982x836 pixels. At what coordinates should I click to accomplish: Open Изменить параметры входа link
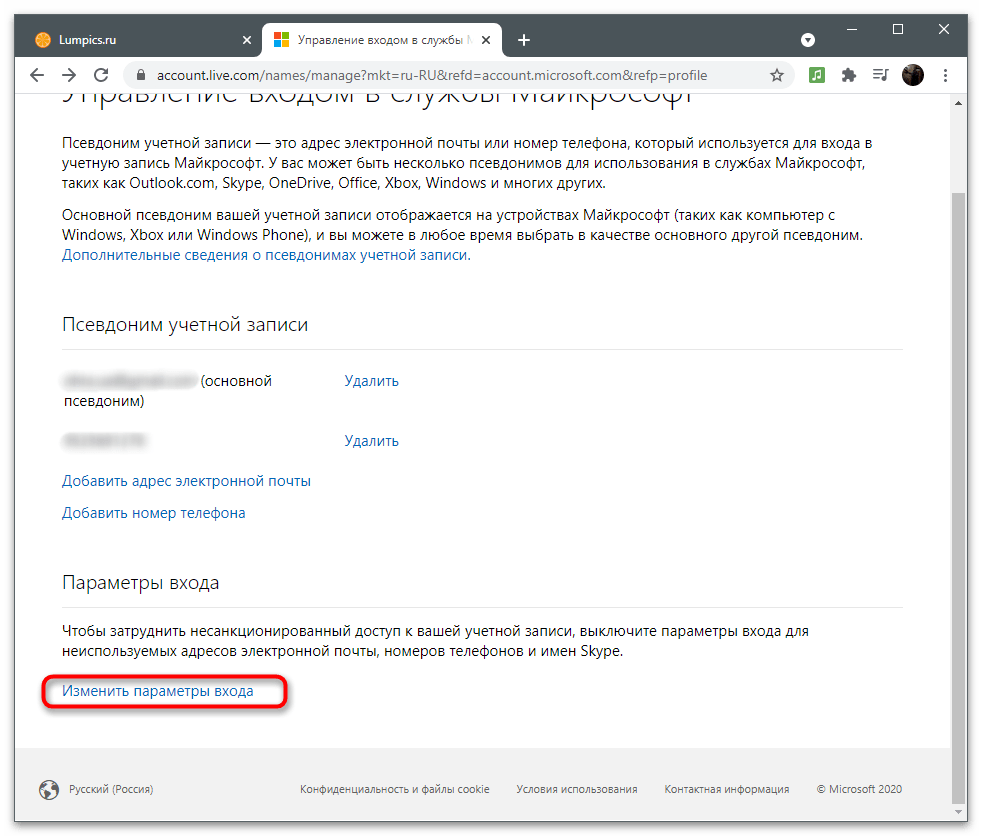(x=158, y=691)
